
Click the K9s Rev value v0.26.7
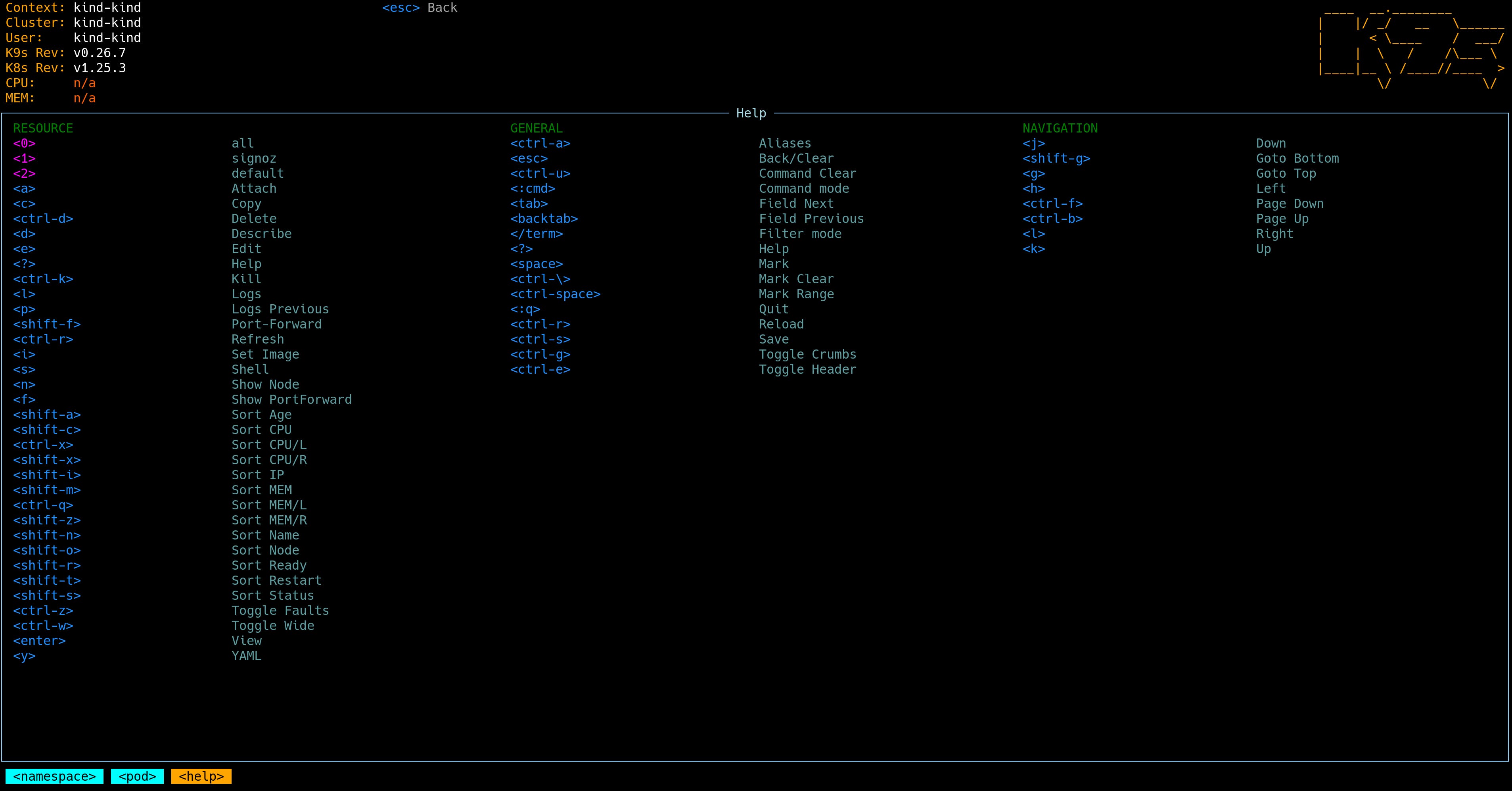point(100,53)
